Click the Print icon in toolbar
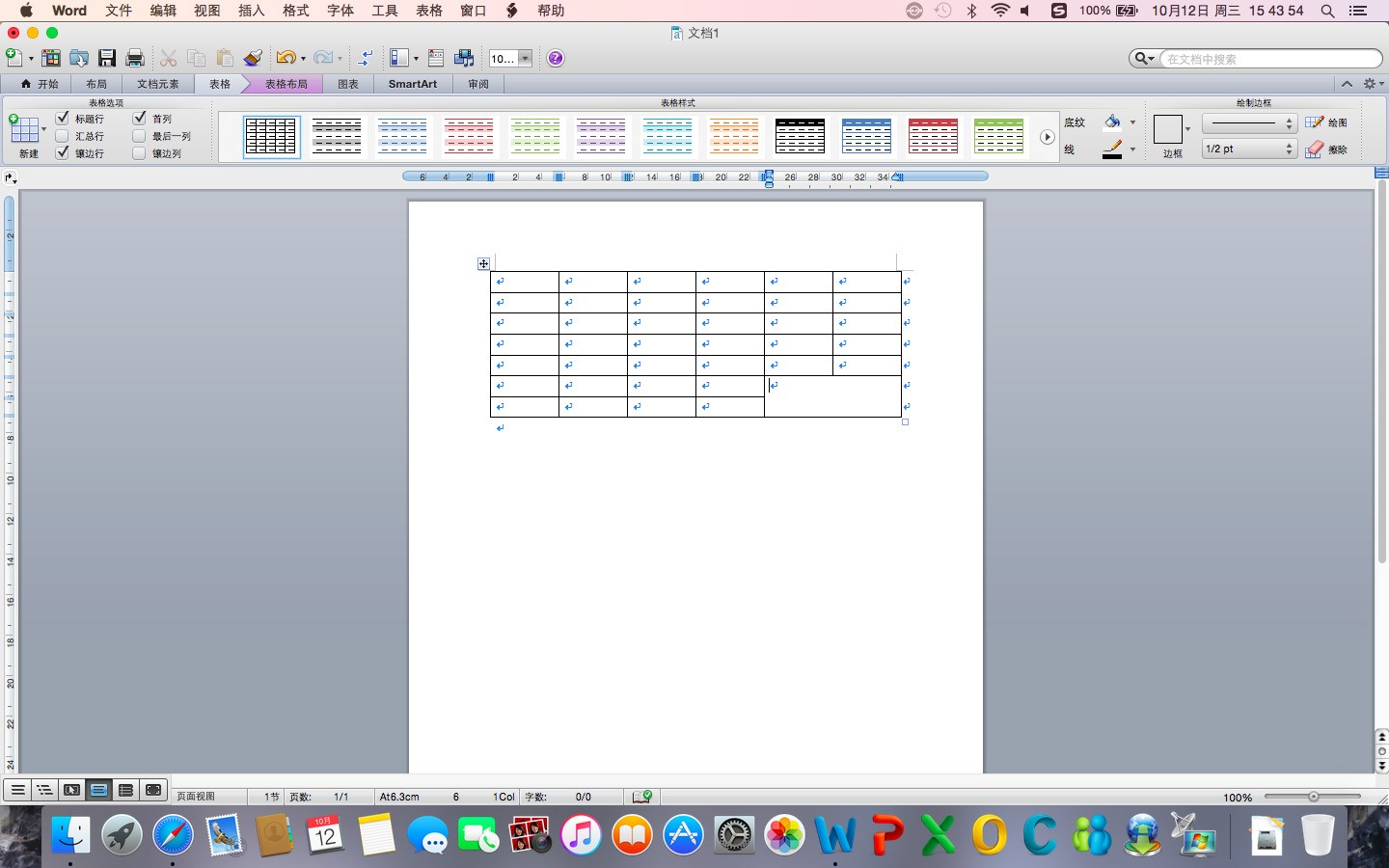 pyautogui.click(x=135, y=58)
